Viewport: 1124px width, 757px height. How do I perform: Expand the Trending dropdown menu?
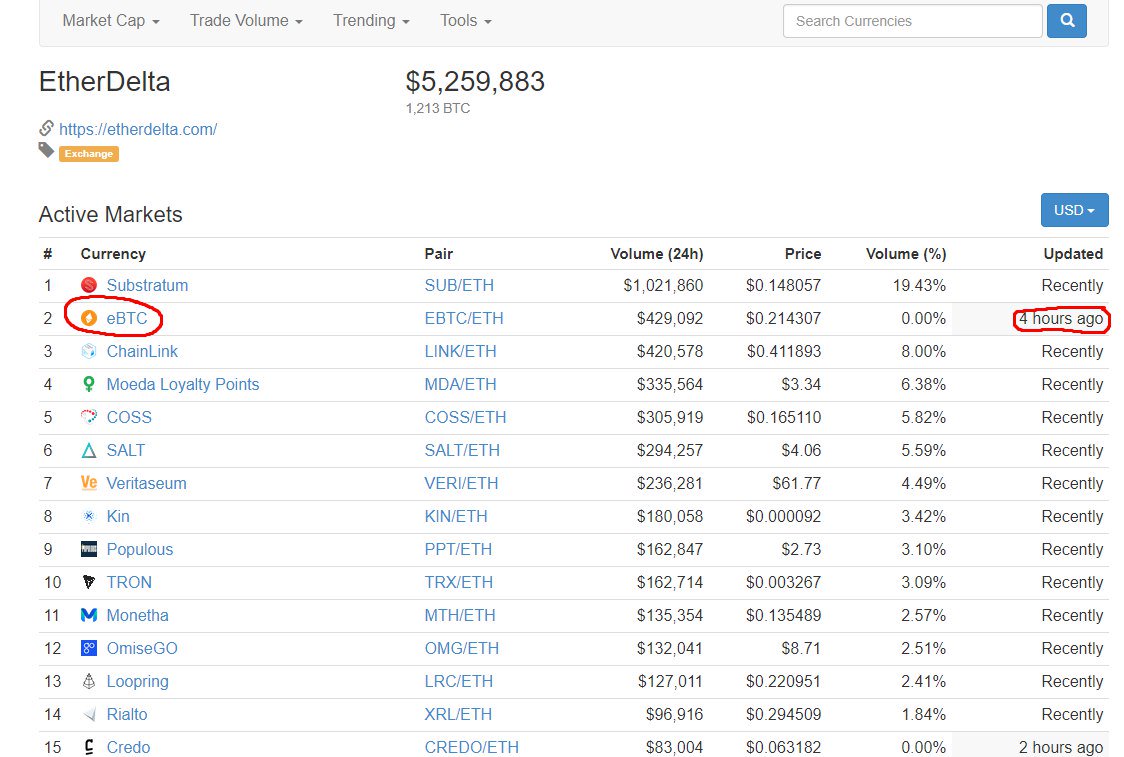tap(371, 21)
